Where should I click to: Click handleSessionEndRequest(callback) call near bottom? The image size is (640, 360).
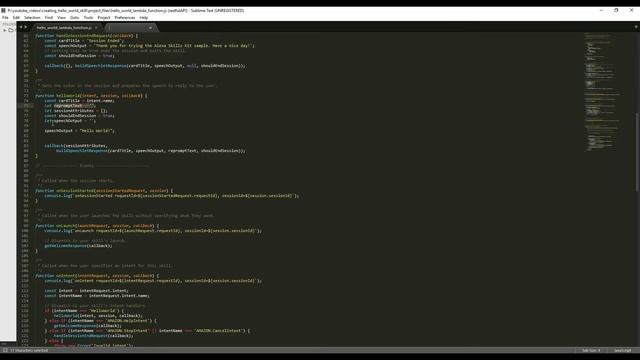93,336
